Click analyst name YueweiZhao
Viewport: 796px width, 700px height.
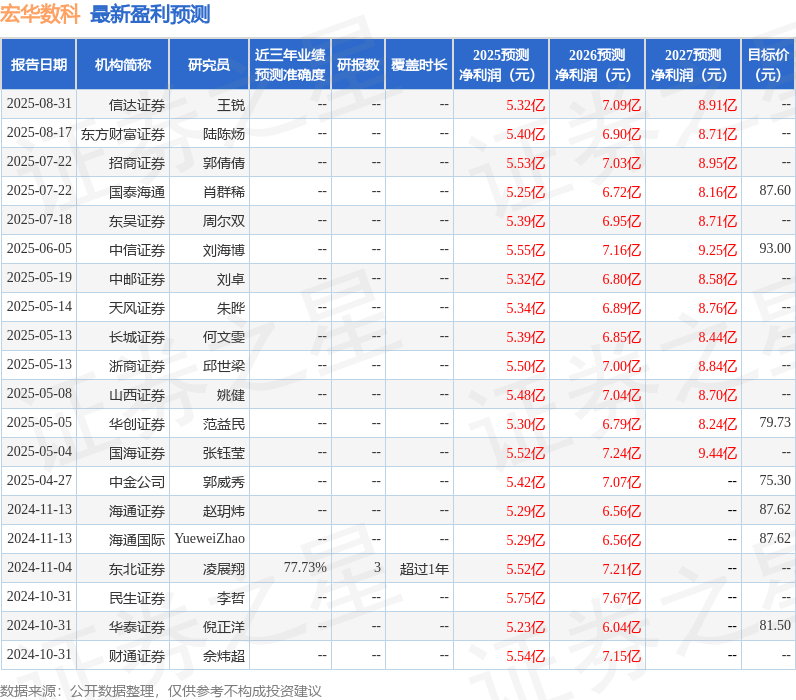click(x=209, y=539)
